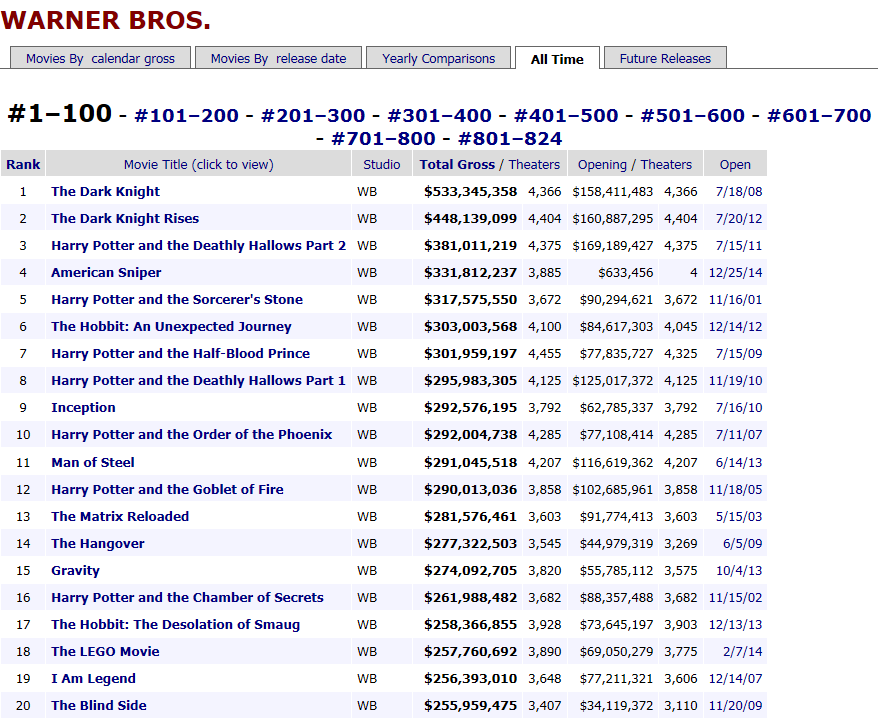Open The Hobbit: An Unexpected Journey
The height and width of the screenshot is (720, 884).
(x=171, y=326)
